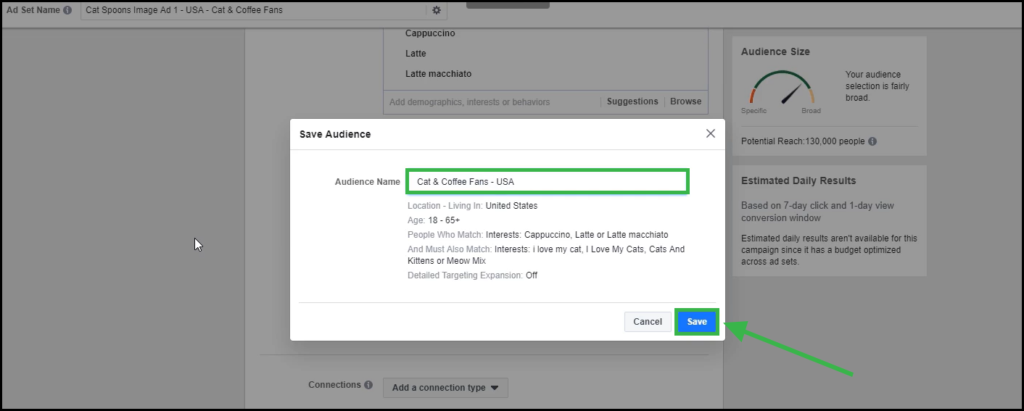The height and width of the screenshot is (411, 1024).
Task: Click the Potential Reach: 130,000 people text
Action: coord(803,141)
